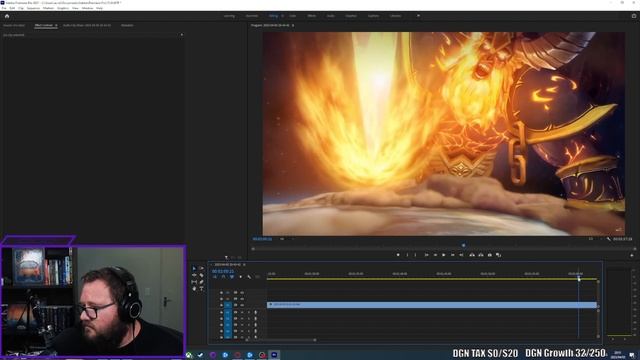The image size is (640, 360).
Task: Select the Type tool
Action: coord(201,289)
